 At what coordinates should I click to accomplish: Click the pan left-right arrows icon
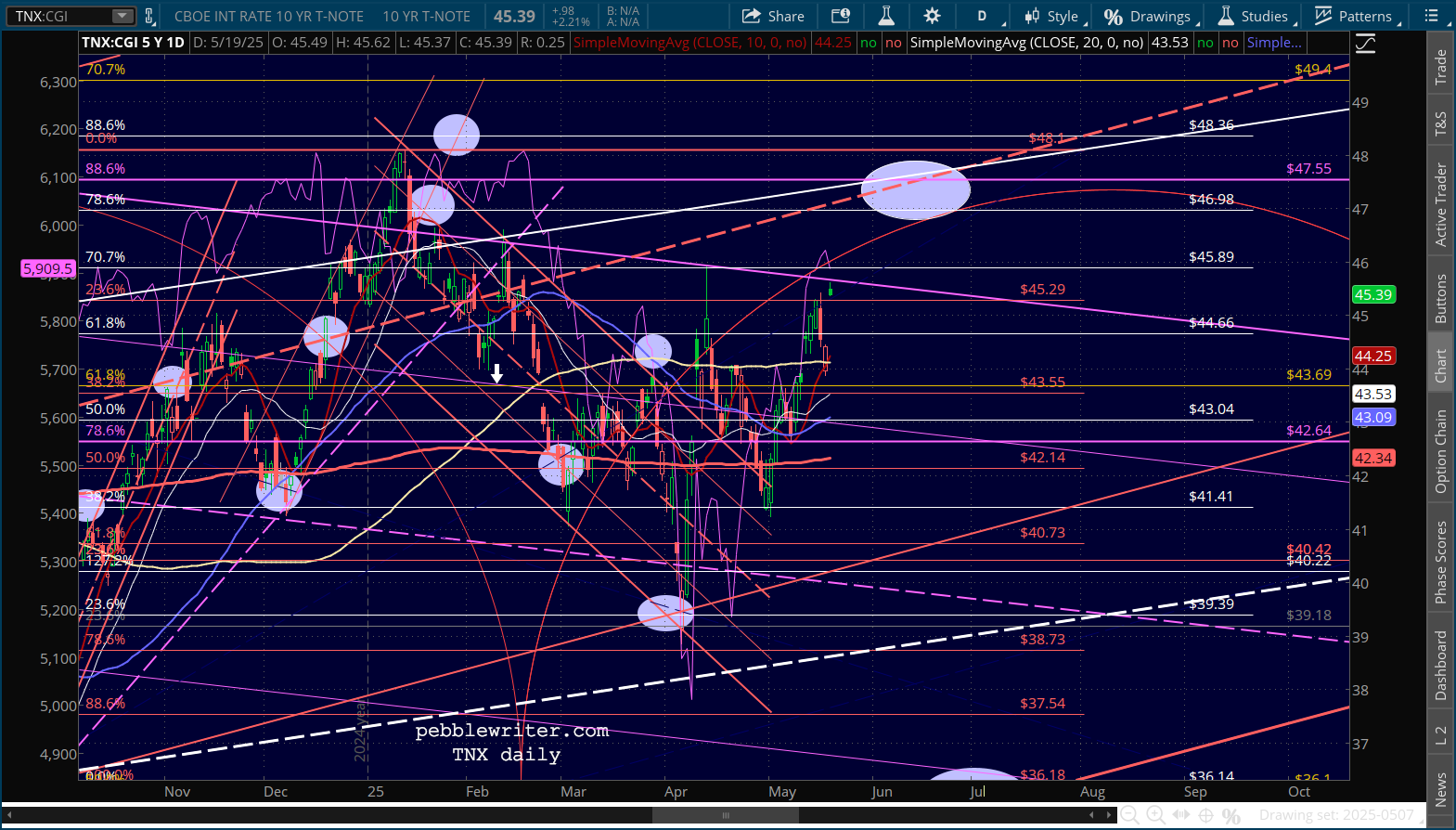point(1180,815)
